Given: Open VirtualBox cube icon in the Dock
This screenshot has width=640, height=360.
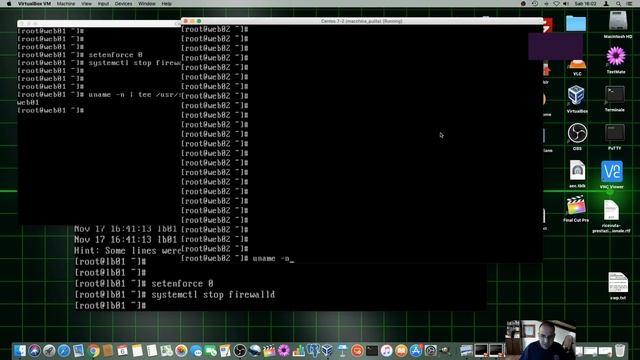Looking at the screenshot, I should click(327, 351).
